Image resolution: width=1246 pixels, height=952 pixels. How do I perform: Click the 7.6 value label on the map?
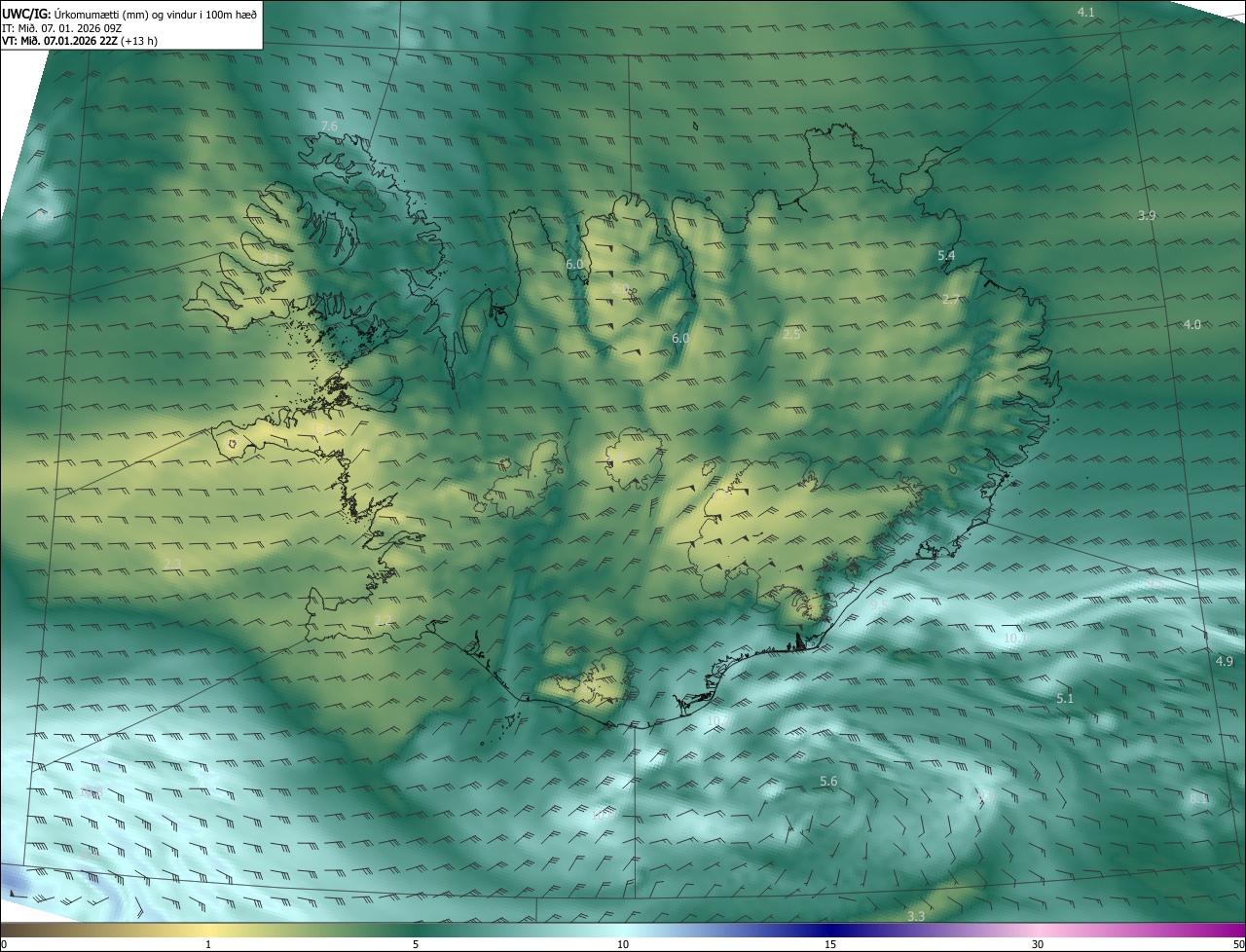point(329,127)
